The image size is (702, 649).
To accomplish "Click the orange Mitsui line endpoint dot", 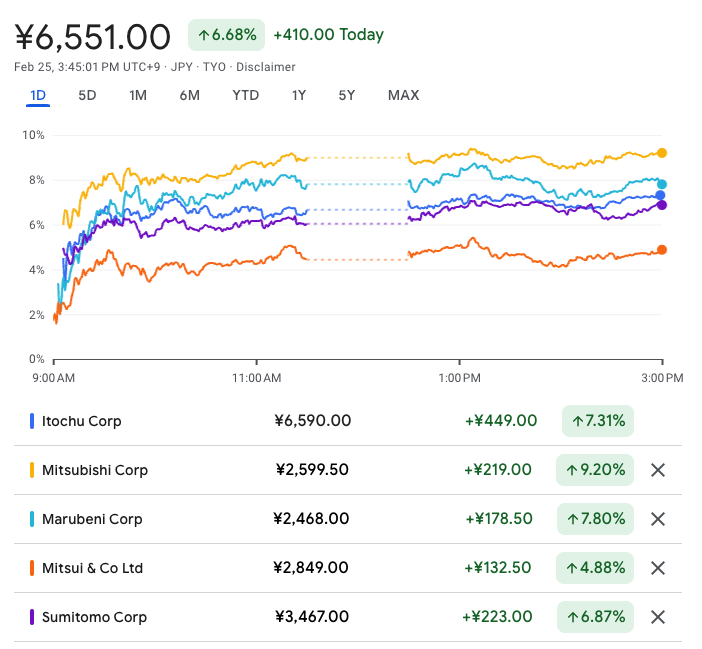I will tap(662, 250).
